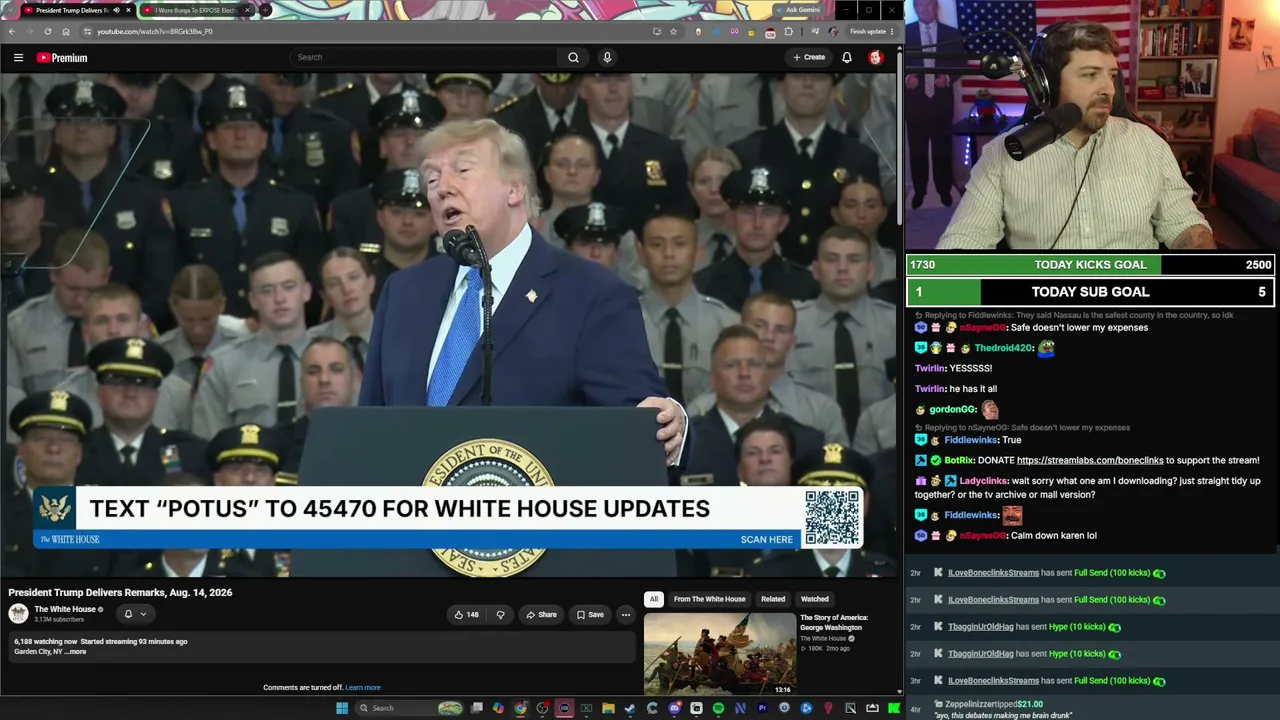Click the chat message 'Calm down karen lol'

click(1054, 536)
